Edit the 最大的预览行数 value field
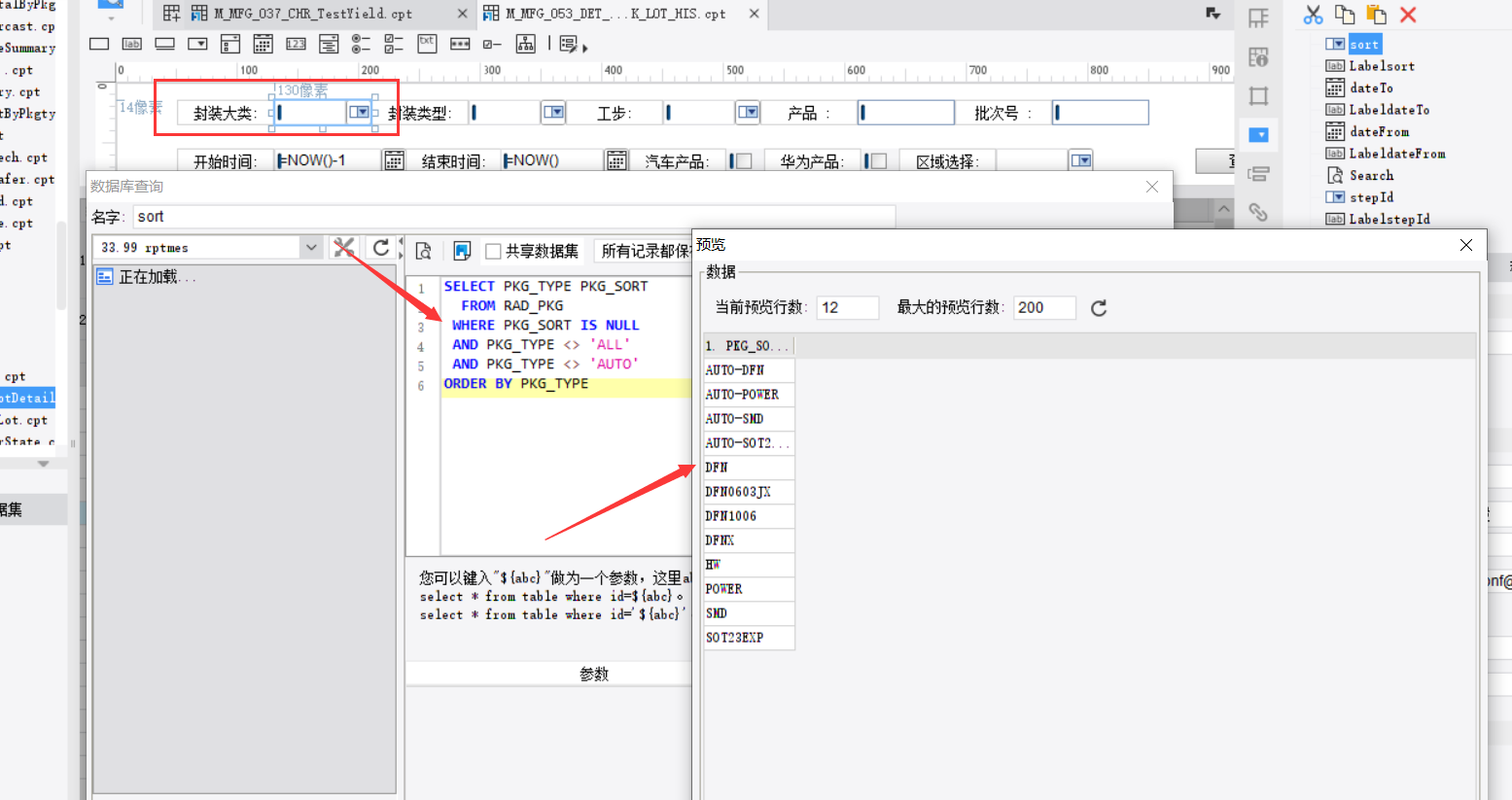The image size is (1512, 800). coord(1044,308)
